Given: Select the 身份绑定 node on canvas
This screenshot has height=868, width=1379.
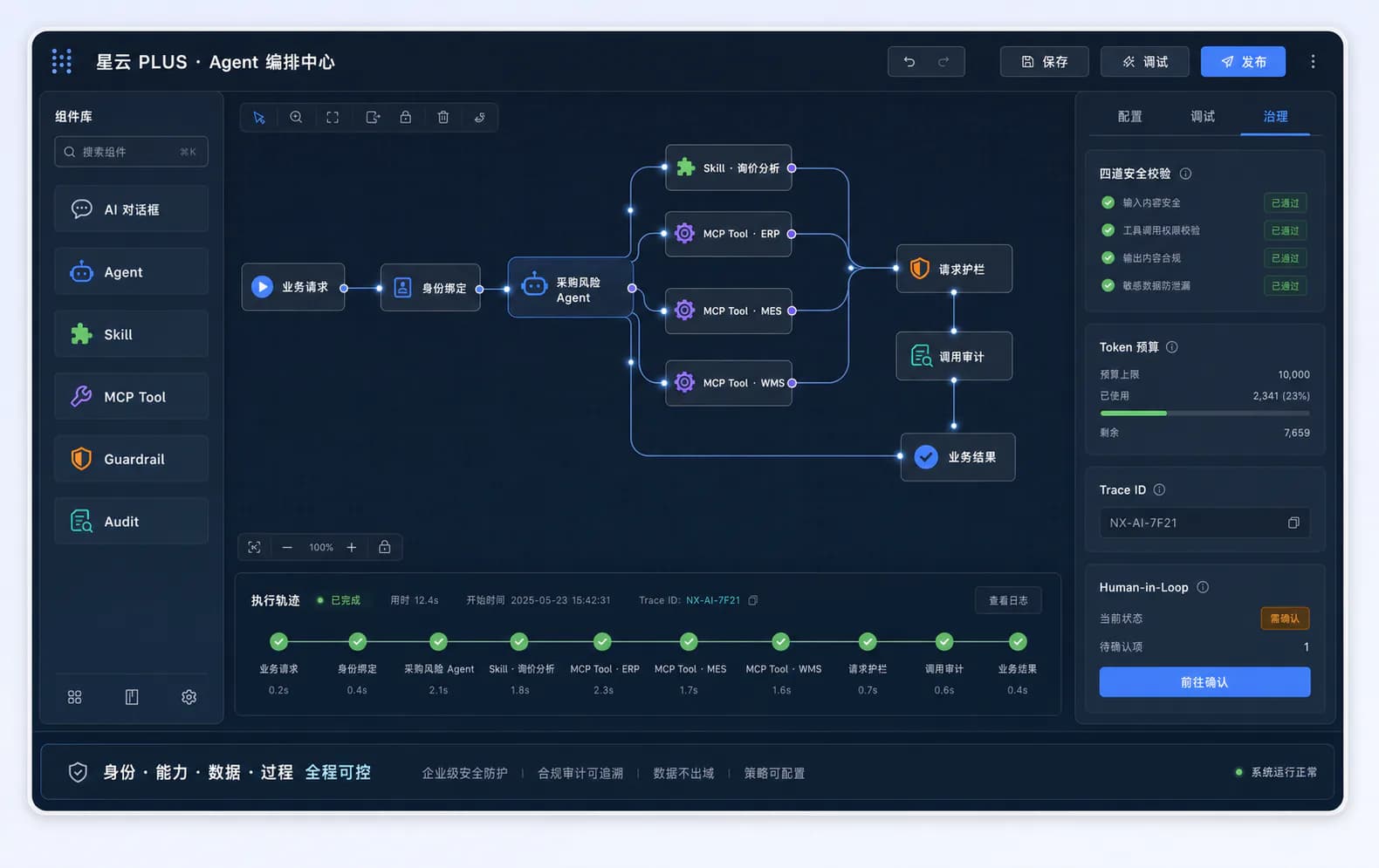Looking at the screenshot, I should 430,288.
